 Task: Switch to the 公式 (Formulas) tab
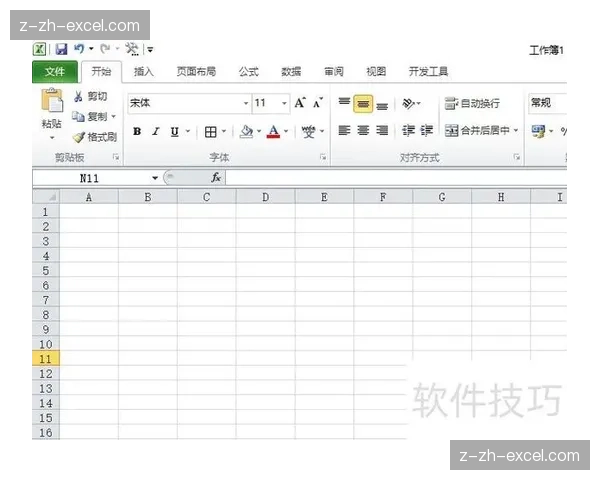pos(249,72)
